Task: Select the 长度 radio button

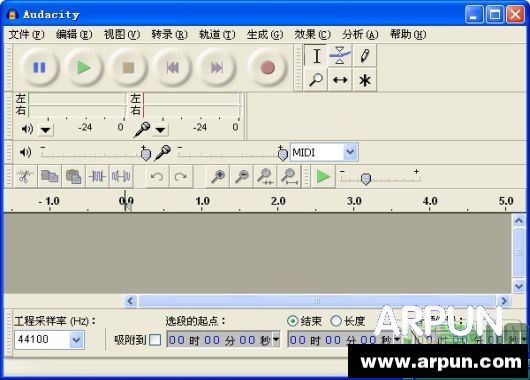Action: [x=336, y=321]
